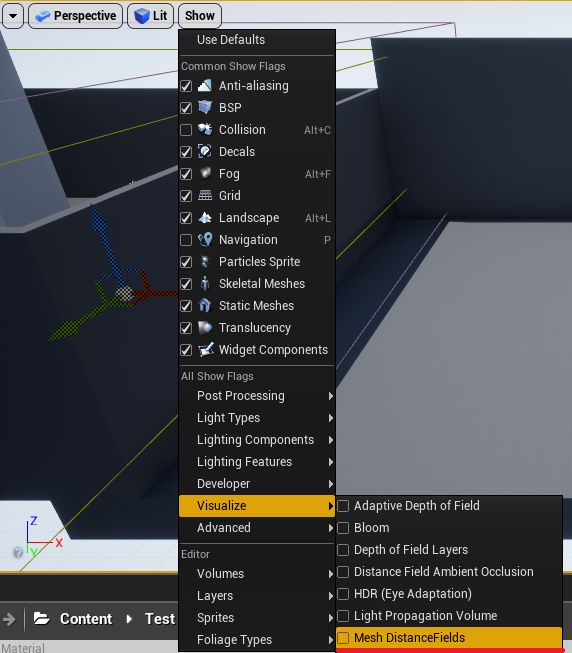Expand the Lighting Features submenu
Viewport: 572px width, 653px height.
257,462
